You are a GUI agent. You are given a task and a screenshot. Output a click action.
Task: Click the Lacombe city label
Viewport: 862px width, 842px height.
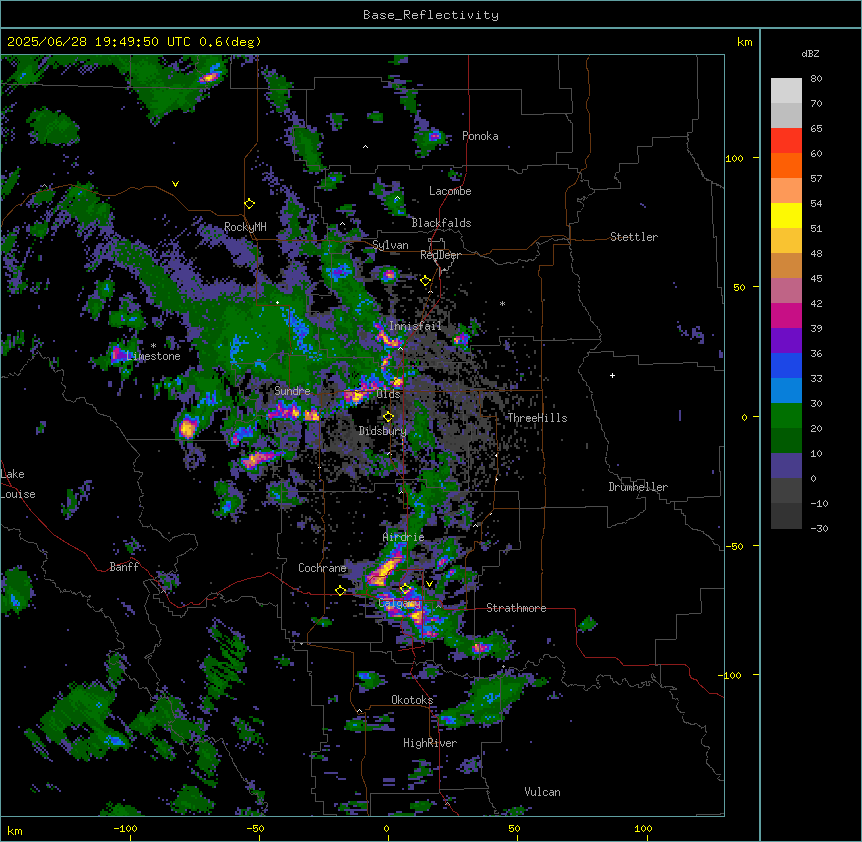point(450,191)
